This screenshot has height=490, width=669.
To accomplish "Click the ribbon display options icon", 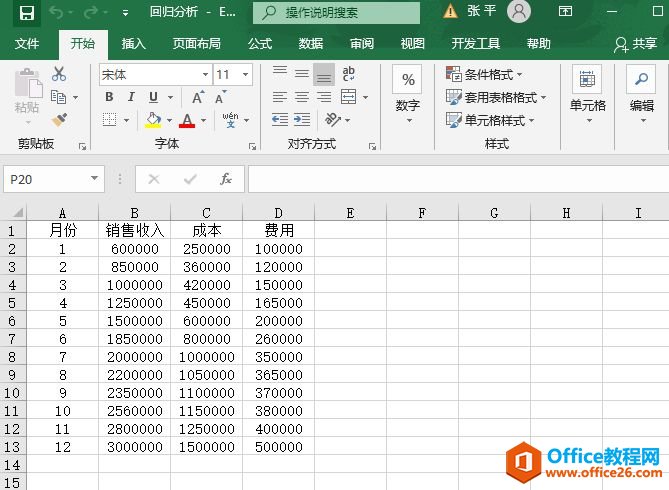I will pos(565,12).
